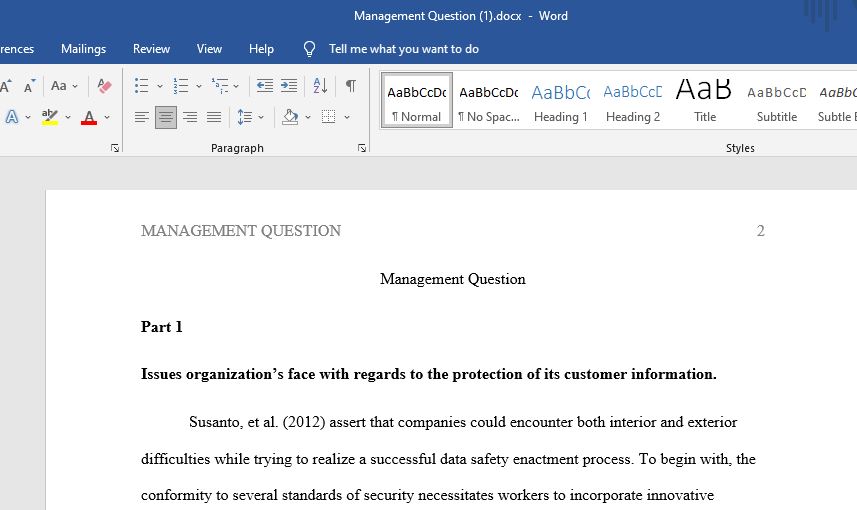Viewport: 857px width, 510px height.
Task: Apply the Heading 2 style
Action: coord(633,101)
